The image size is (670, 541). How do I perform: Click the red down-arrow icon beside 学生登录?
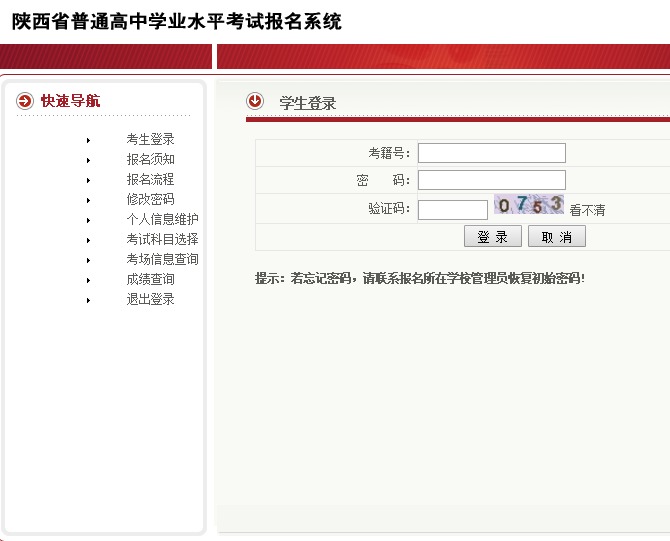tap(255, 101)
